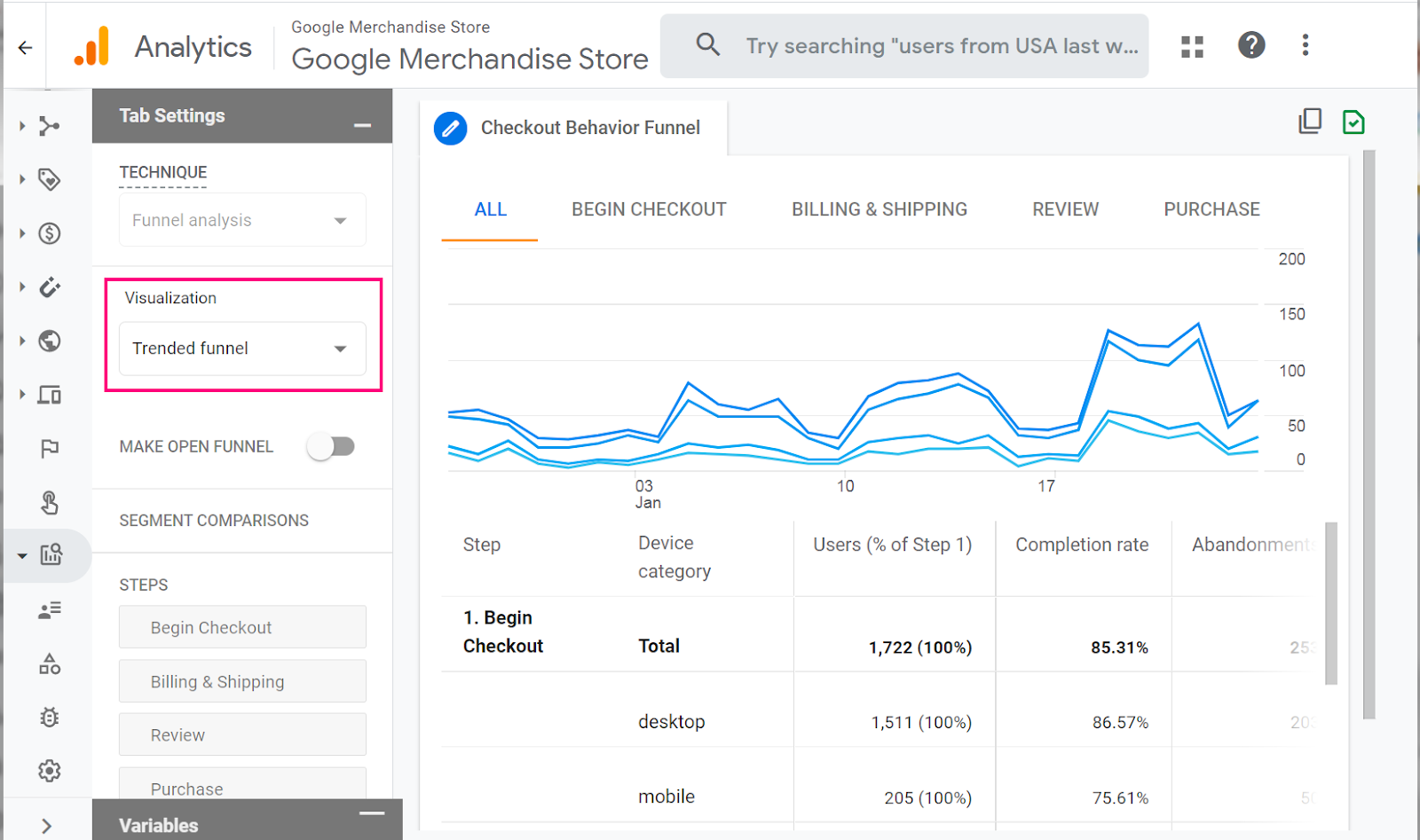Click the back arrow icon

[25, 47]
